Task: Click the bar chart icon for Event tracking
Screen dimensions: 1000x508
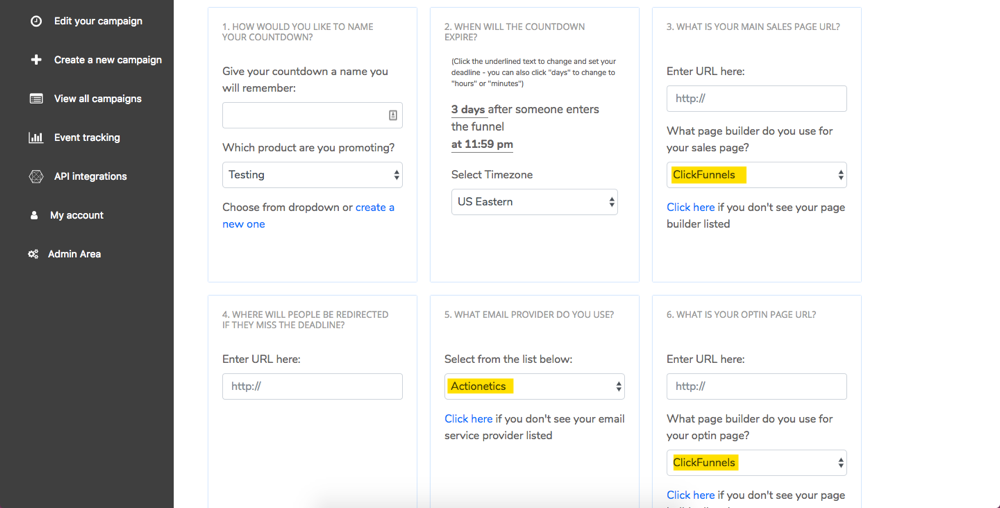Action: [36, 138]
